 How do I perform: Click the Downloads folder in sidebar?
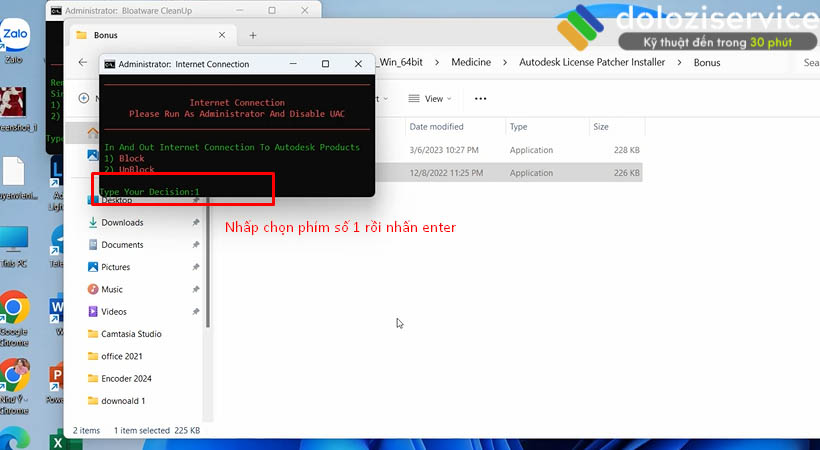(122, 223)
